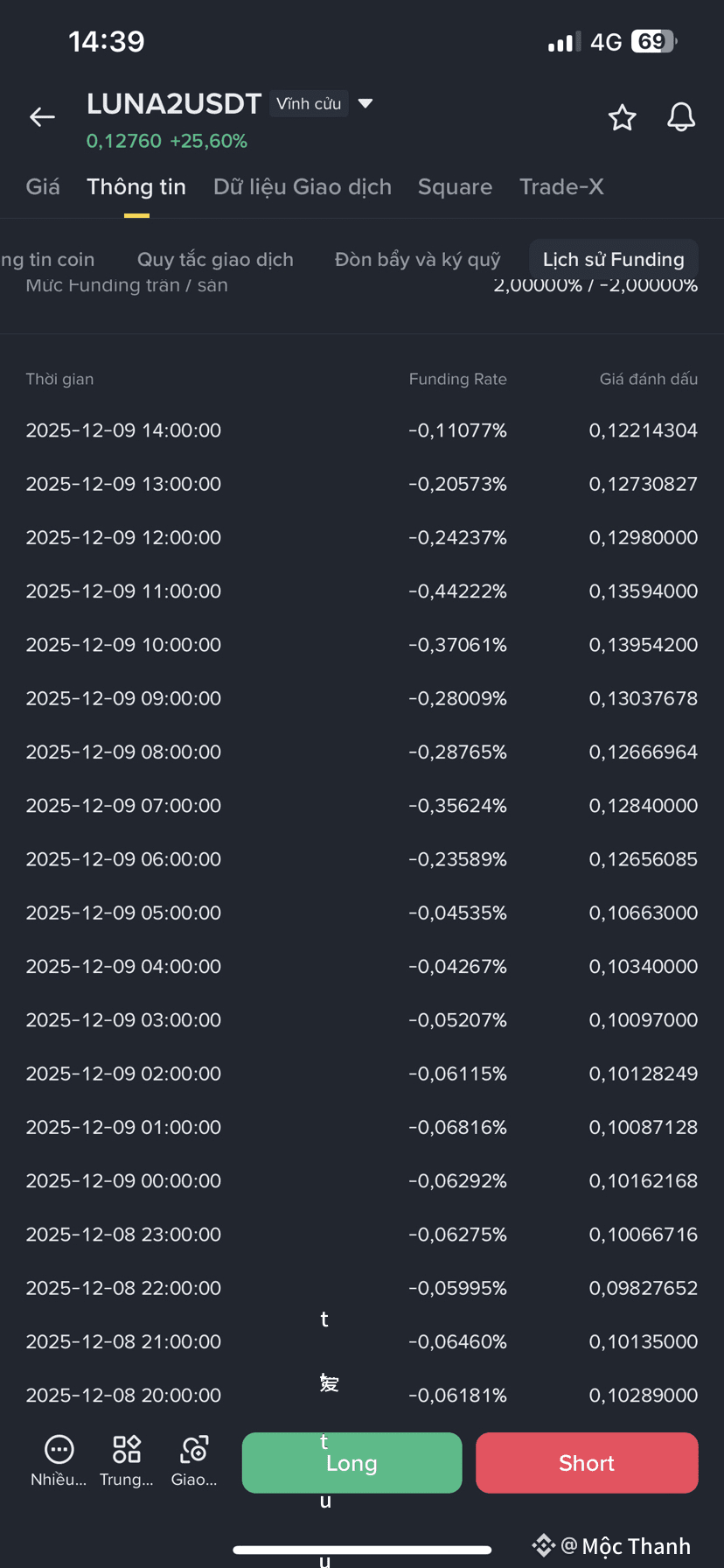Image resolution: width=724 pixels, height=1568 pixels.
Task: Tap the back arrow icon
Action: [42, 117]
